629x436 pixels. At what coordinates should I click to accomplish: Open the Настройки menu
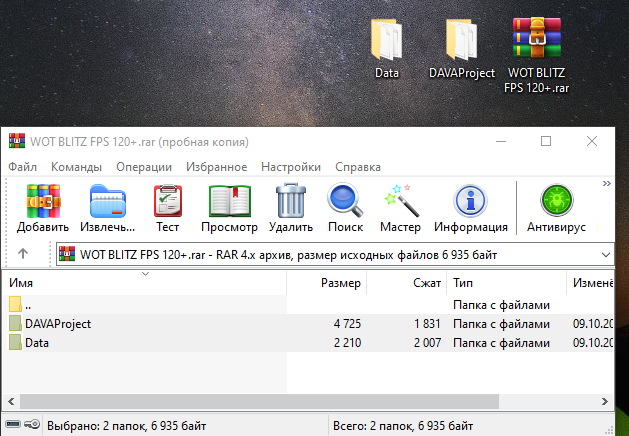291,167
